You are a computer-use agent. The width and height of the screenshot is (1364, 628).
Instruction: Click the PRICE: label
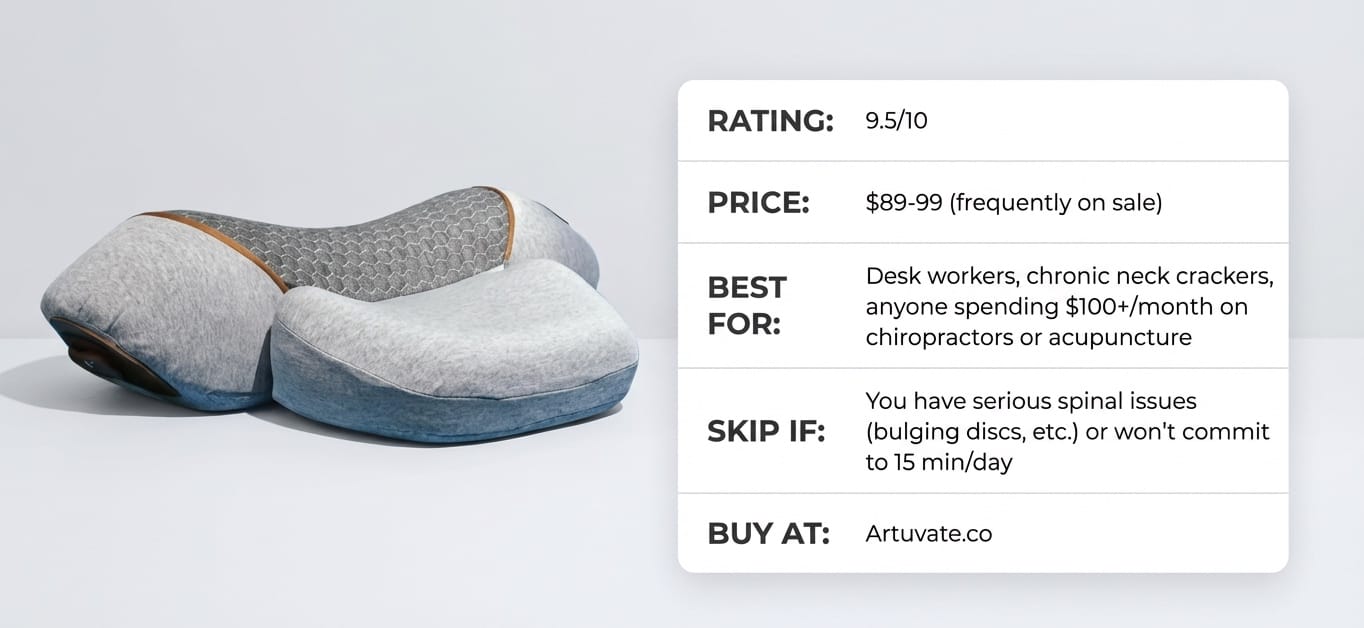[x=758, y=203]
